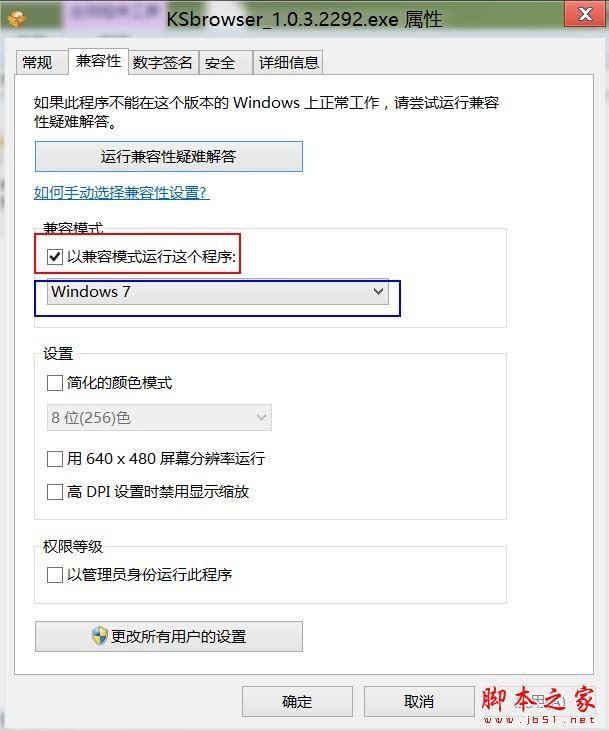This screenshot has width=609, height=731.
Task: Check 用 640 x 480 屏幕分辨率运行
Action: (x=55, y=459)
